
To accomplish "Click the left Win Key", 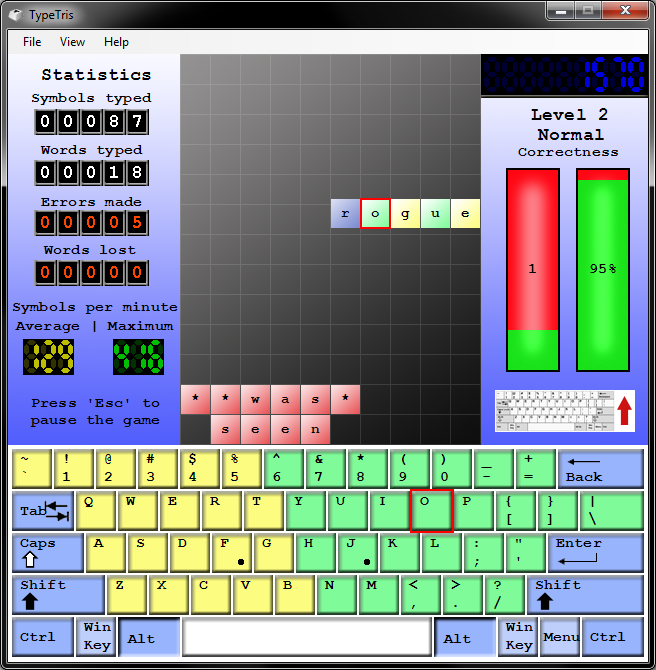I will [x=96, y=637].
